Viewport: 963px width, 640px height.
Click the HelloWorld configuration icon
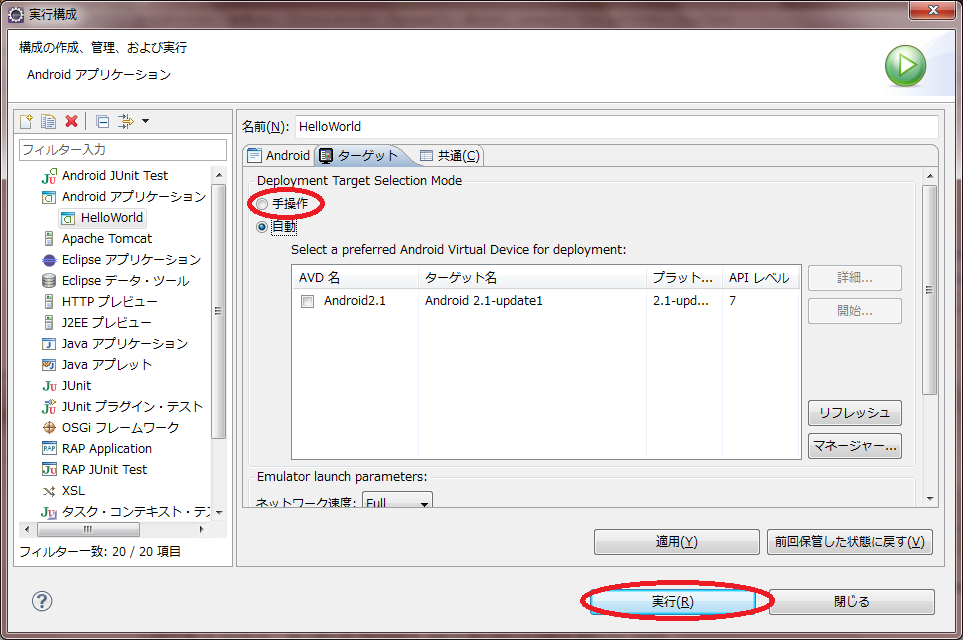[68, 218]
